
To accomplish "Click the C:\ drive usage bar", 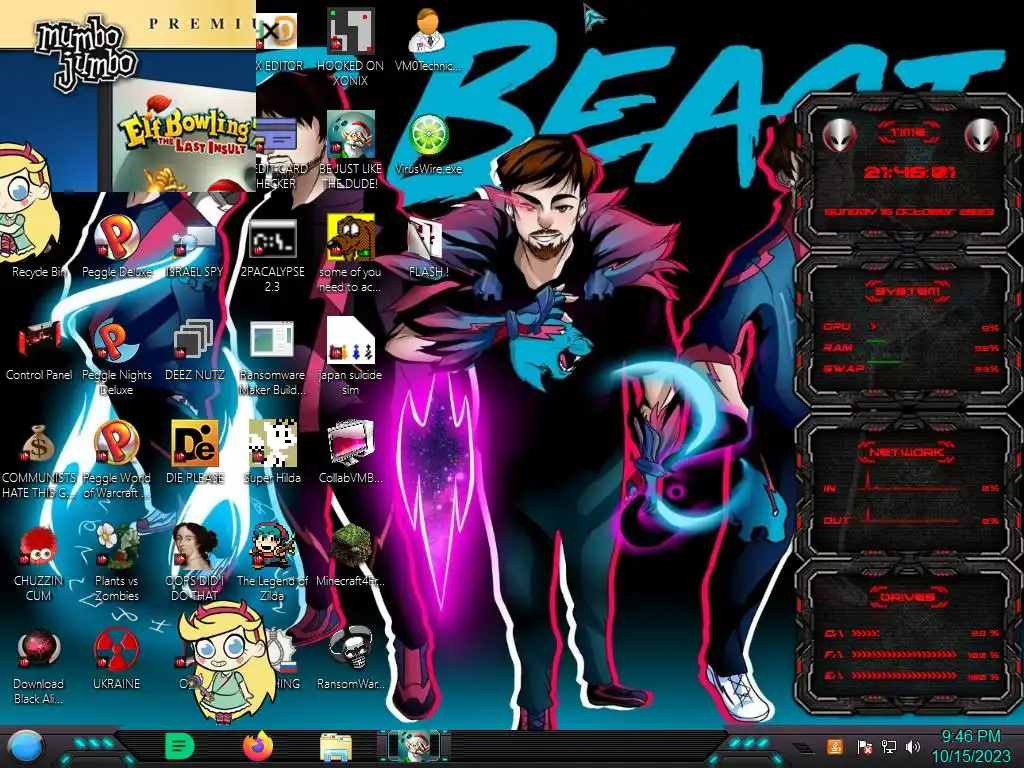I will [x=912, y=633].
